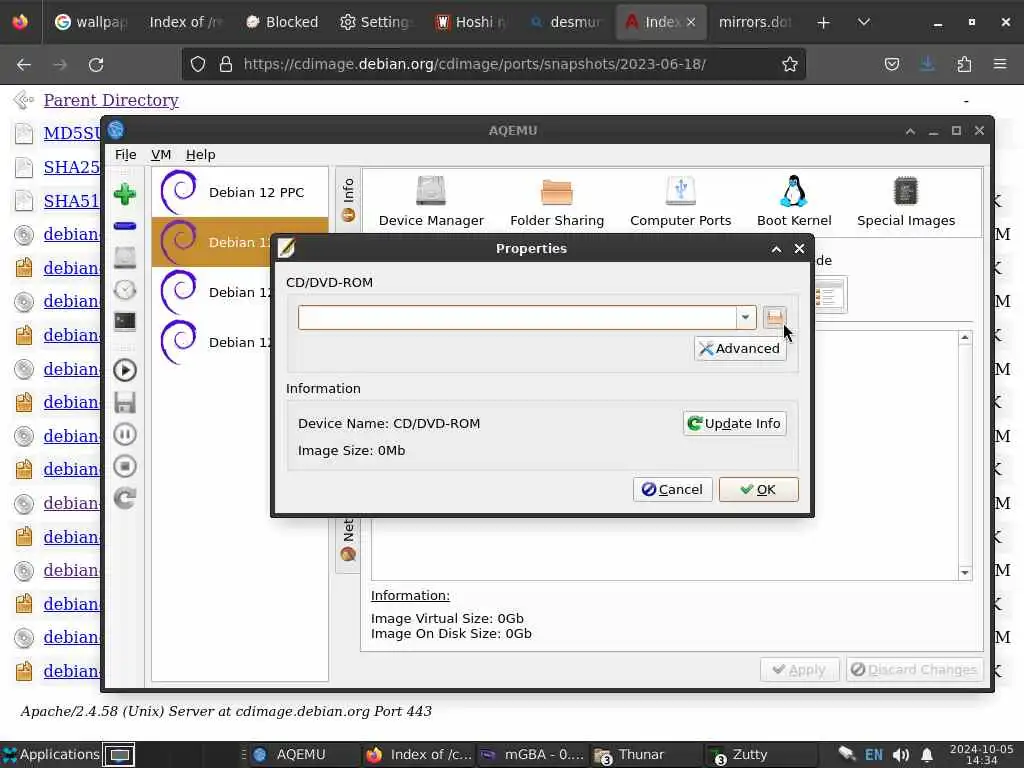Image resolution: width=1024 pixels, height=768 pixels.
Task: Open Firefox Pocket save icon
Action: (x=891, y=64)
